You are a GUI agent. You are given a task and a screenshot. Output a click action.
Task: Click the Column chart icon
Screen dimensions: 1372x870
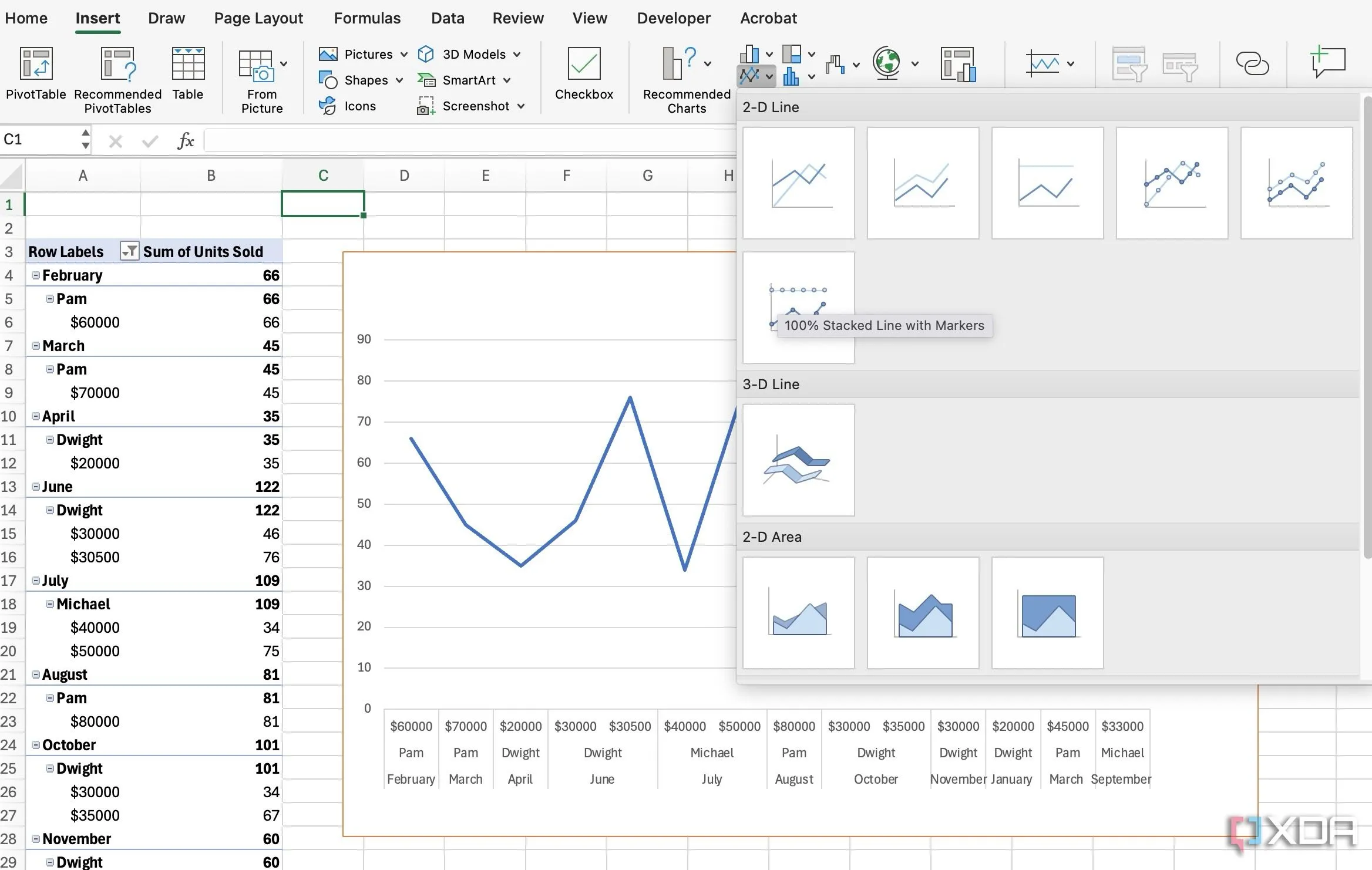click(x=749, y=54)
